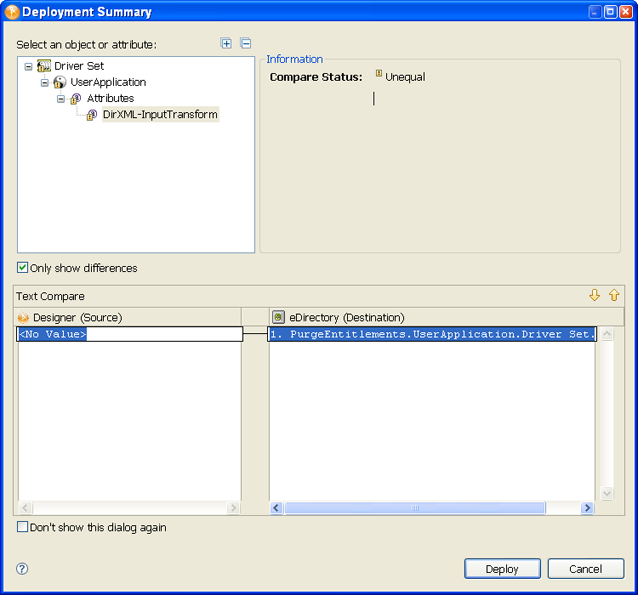Collapse the Driver Set node

28,66
